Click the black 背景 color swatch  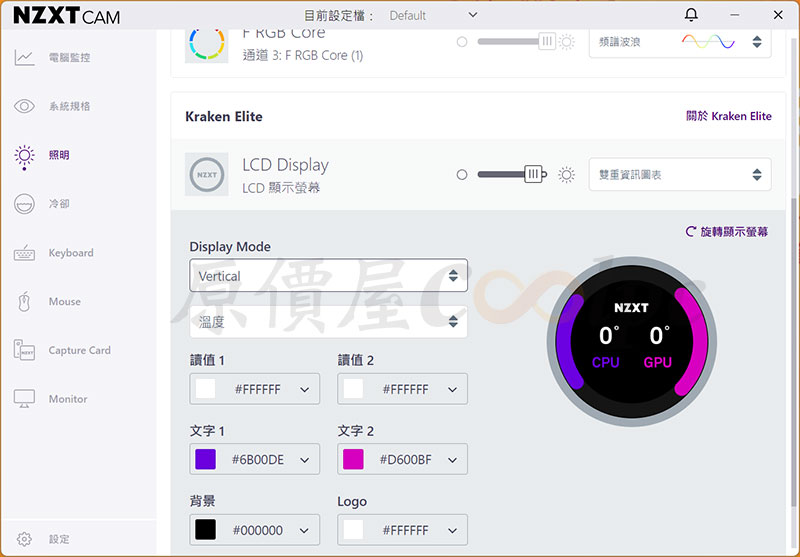coord(206,530)
